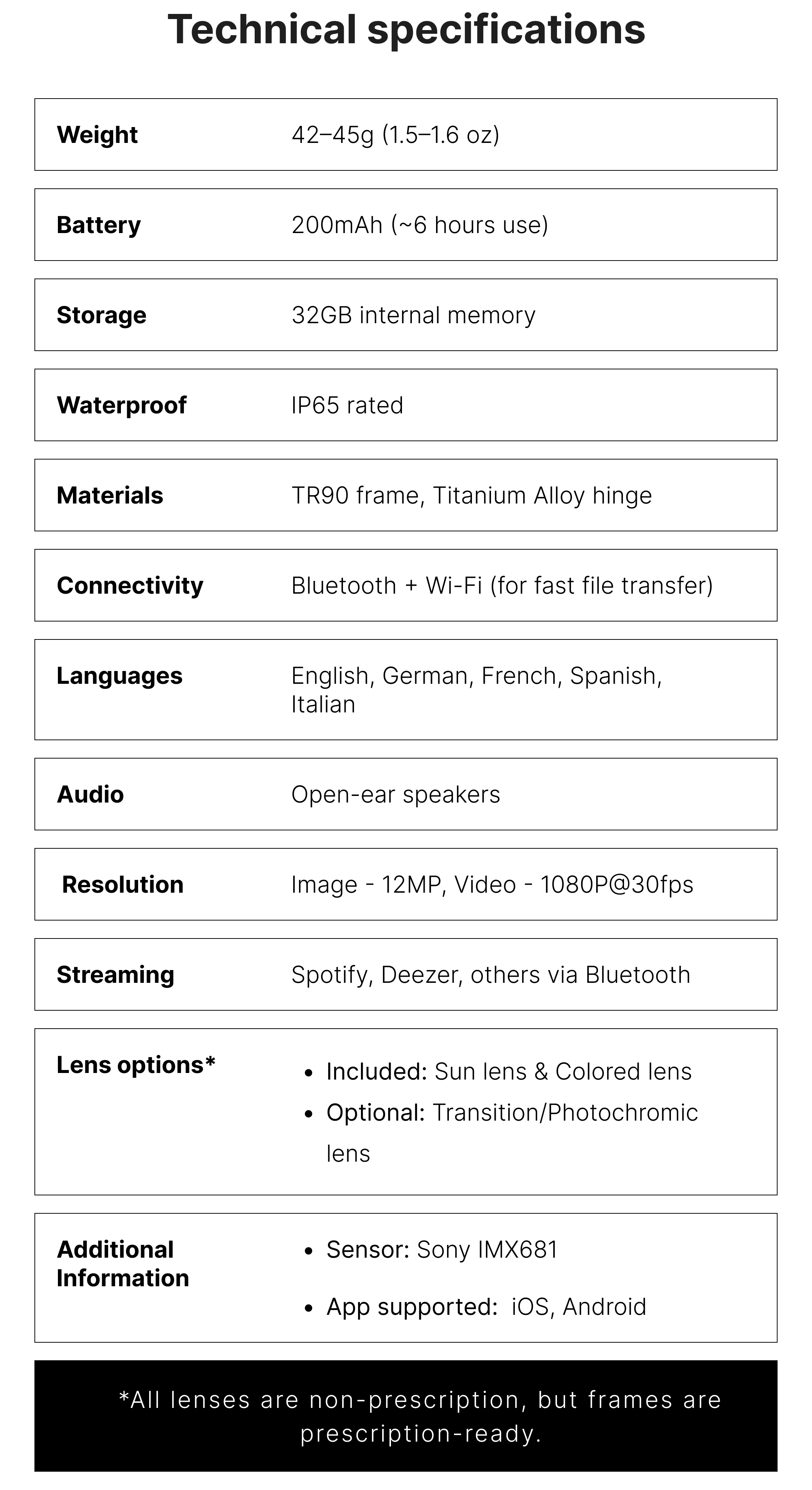Image resolution: width=812 pixels, height=1490 pixels.
Task: Select the Connectivity row label
Action: point(130,586)
